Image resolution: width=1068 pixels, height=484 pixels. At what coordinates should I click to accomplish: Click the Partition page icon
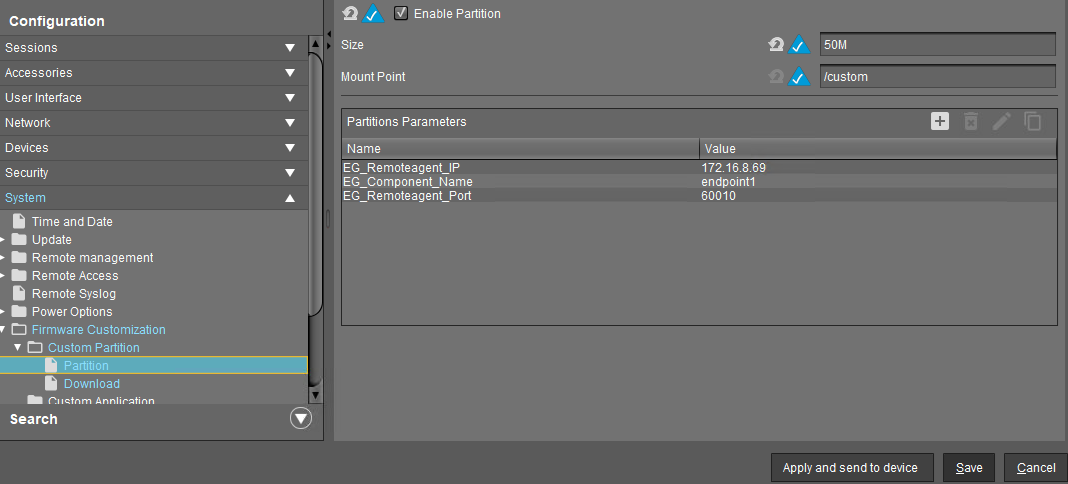click(x=51, y=366)
